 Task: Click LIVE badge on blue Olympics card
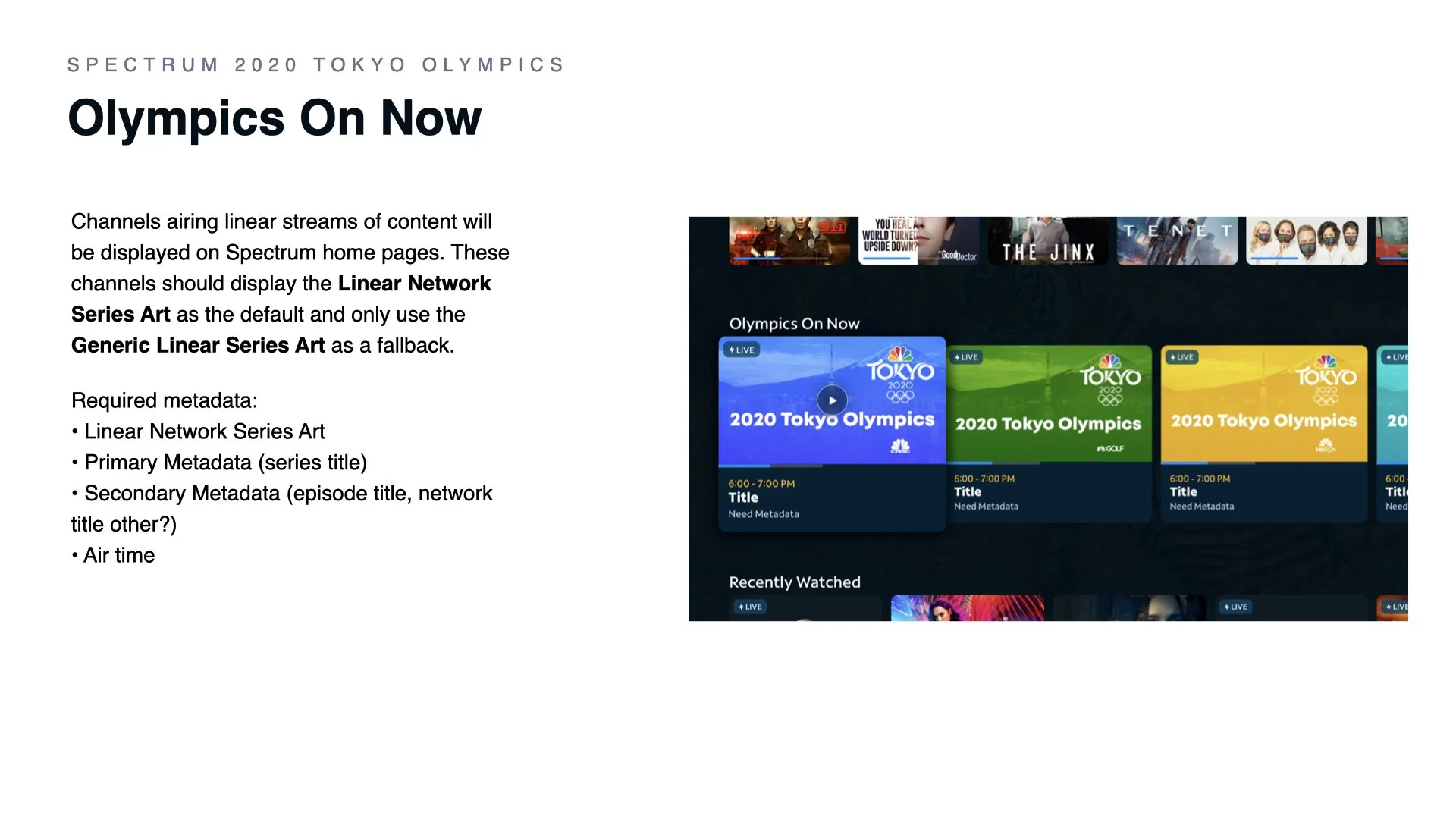[x=742, y=350]
